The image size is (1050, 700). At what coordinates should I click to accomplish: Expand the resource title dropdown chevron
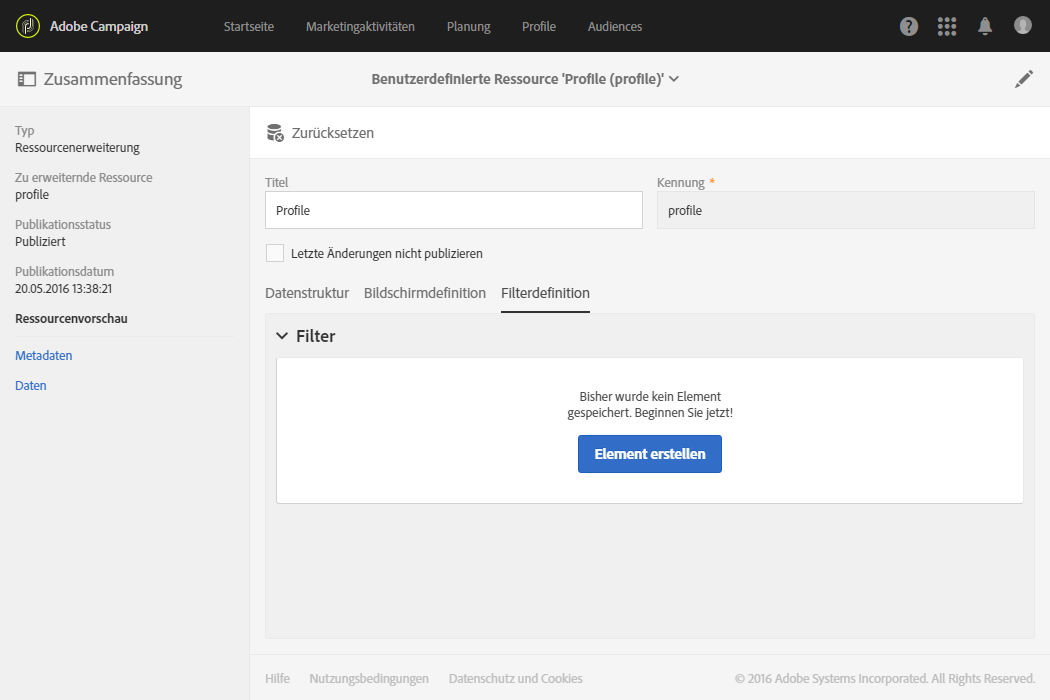pos(674,80)
